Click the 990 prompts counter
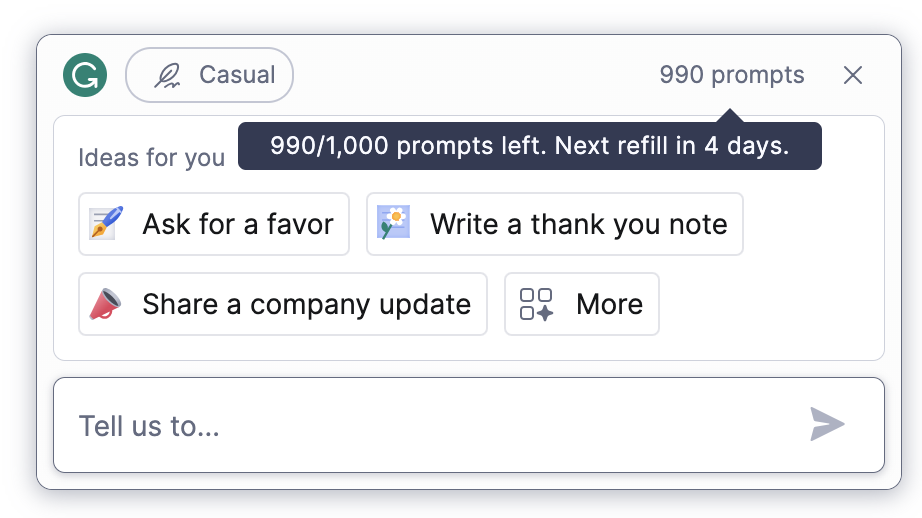Screen dimensions: 922x518 tap(731, 75)
